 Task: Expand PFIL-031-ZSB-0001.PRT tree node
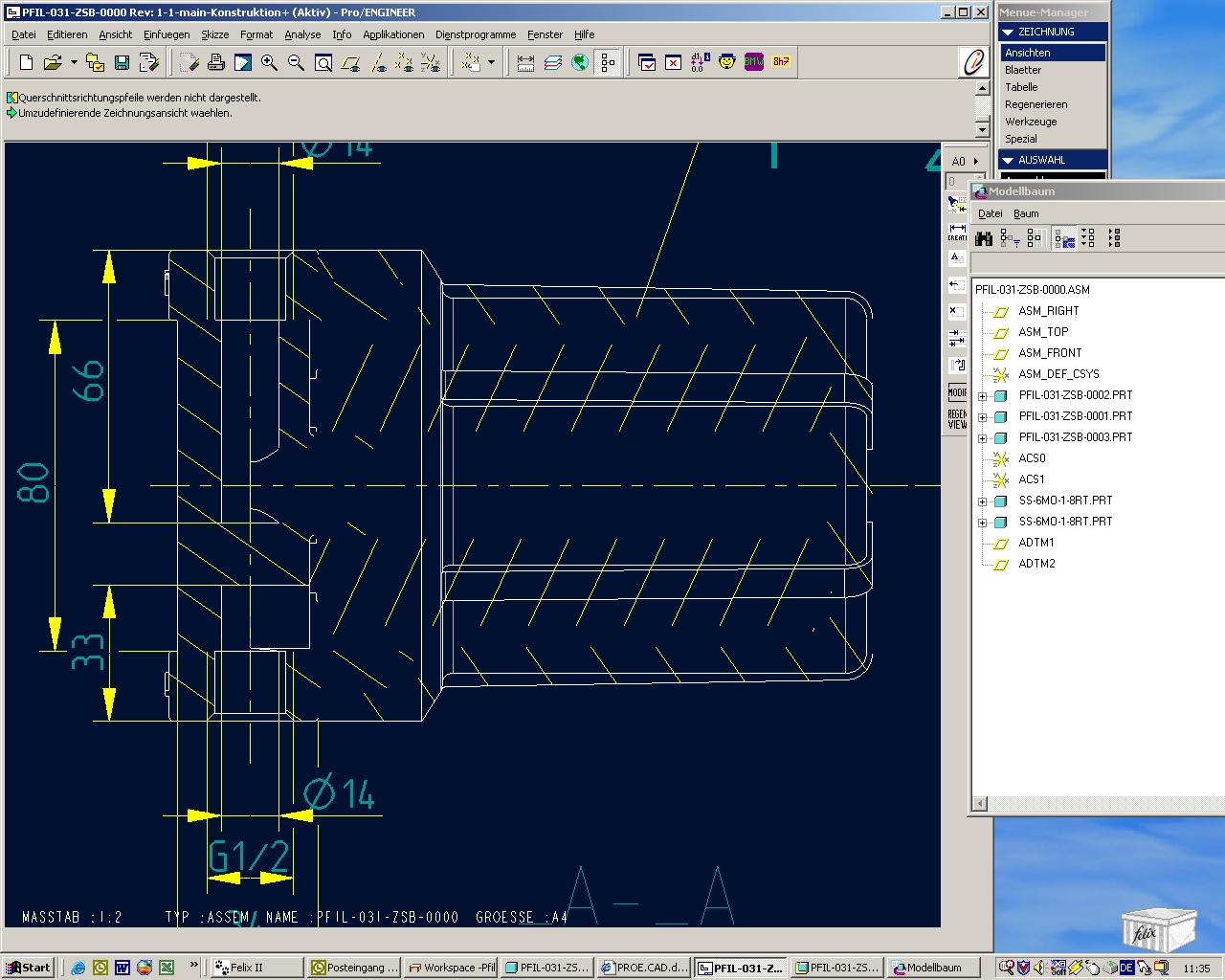(982, 417)
